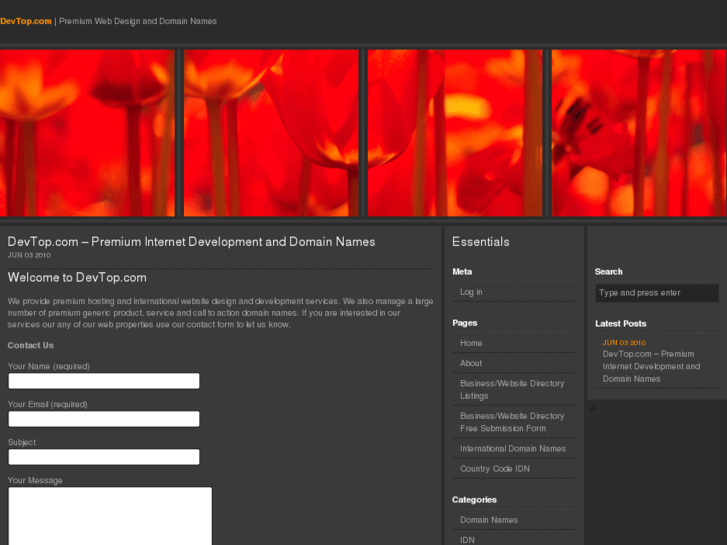Viewport: 727px width, 545px height.
Task: Click the 'Pages' sidebar heading
Action: tap(465, 323)
